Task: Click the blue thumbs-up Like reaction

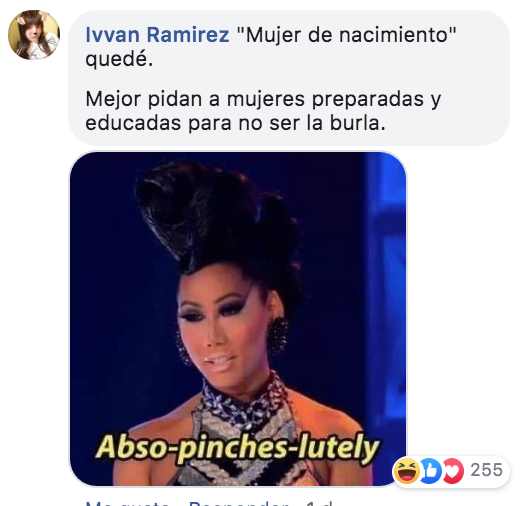Action: (431, 471)
